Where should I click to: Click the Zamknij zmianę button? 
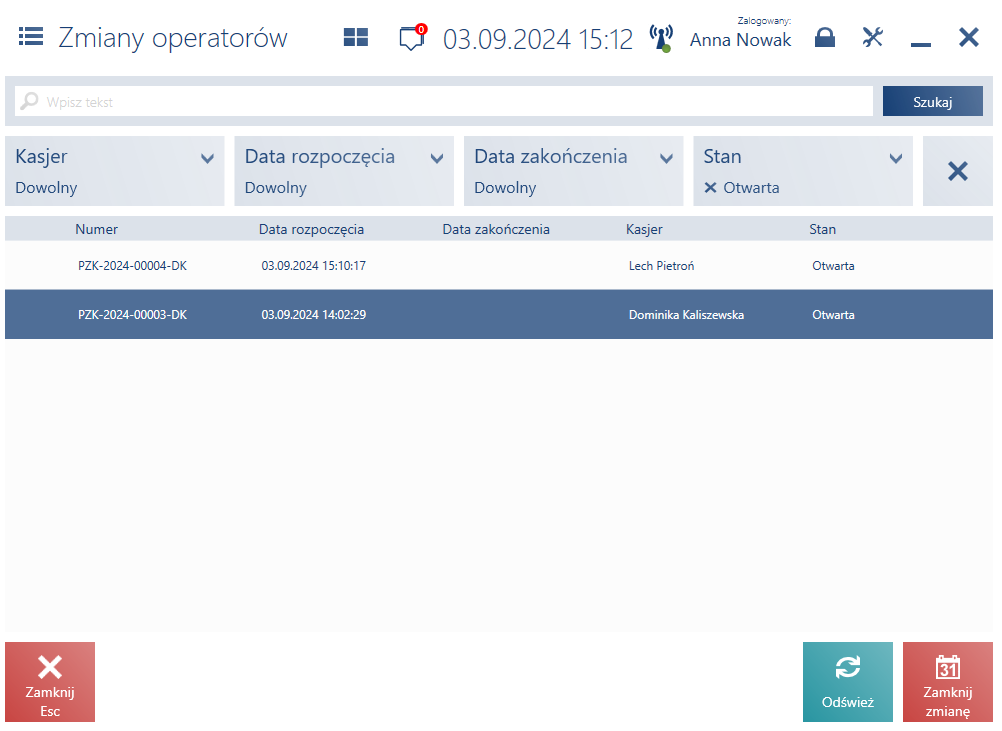click(x=948, y=682)
